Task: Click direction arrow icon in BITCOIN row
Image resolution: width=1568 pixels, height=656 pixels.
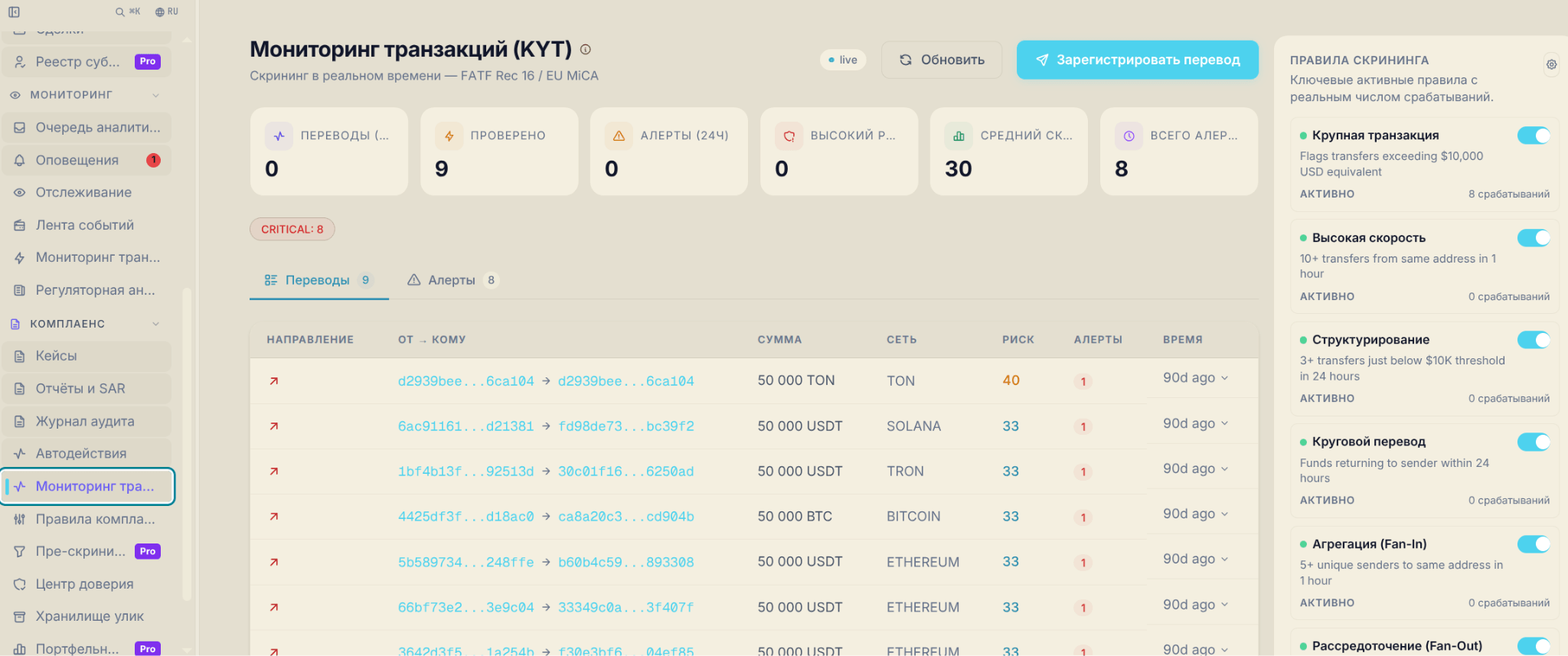Action: coord(273,517)
